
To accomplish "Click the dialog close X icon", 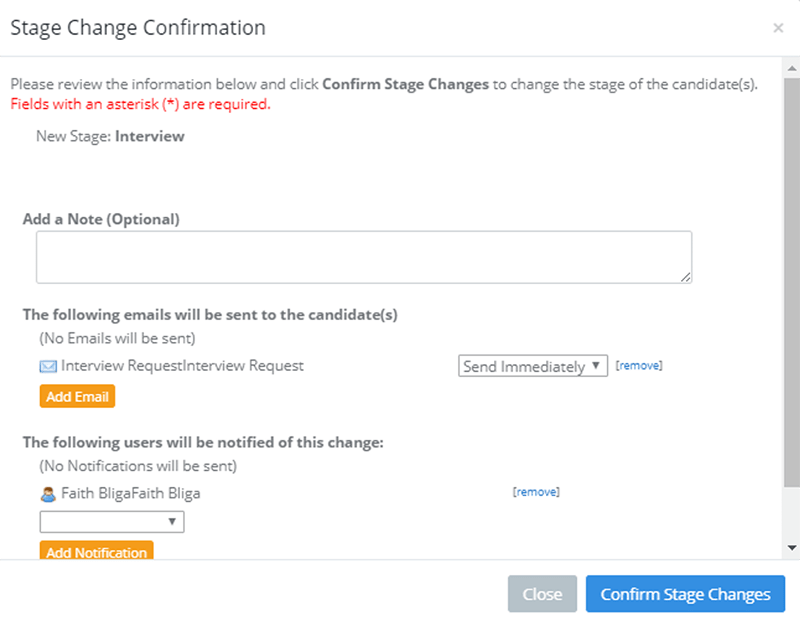I will [778, 28].
